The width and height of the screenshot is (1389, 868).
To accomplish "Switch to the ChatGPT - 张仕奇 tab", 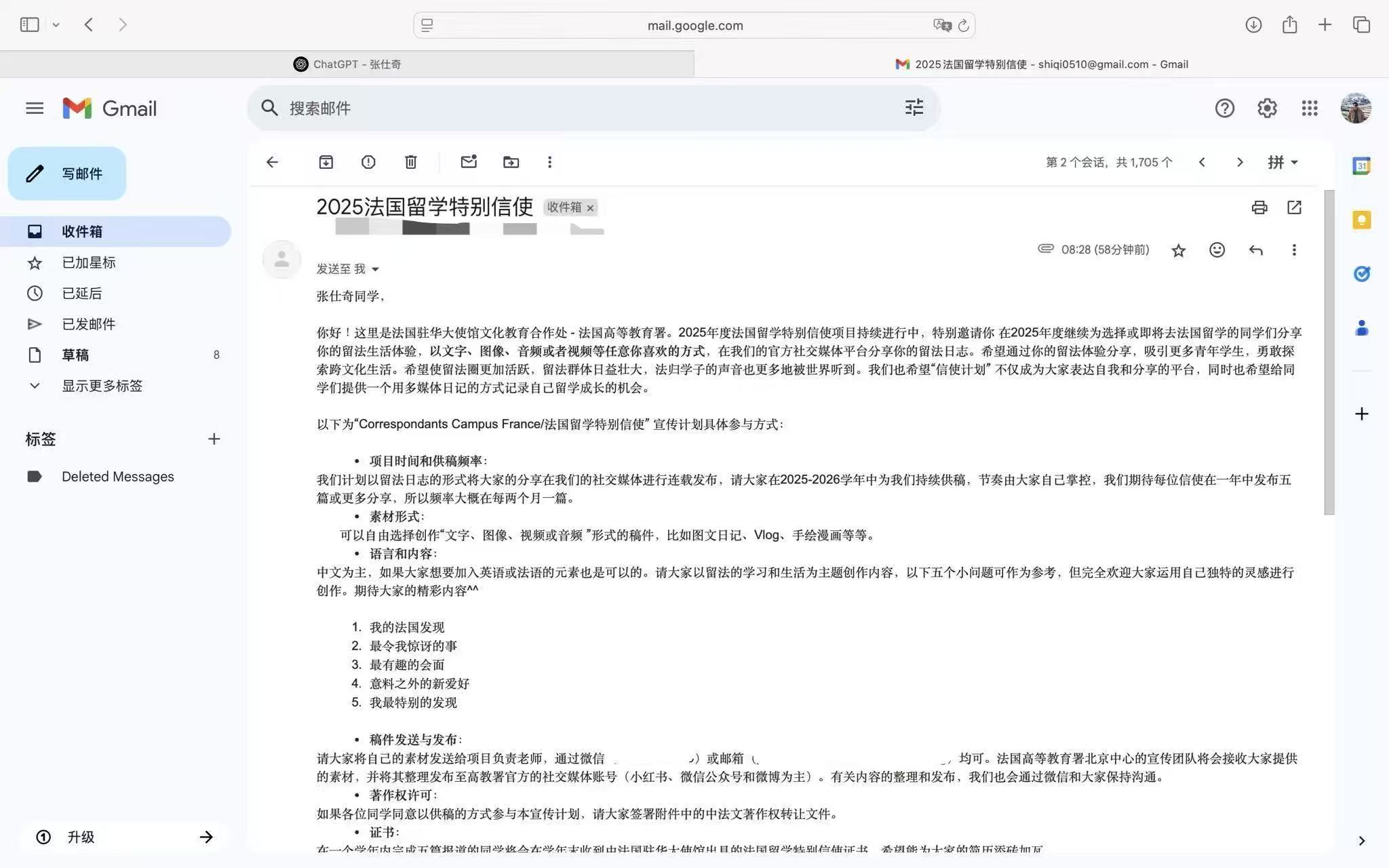I will 347,64.
